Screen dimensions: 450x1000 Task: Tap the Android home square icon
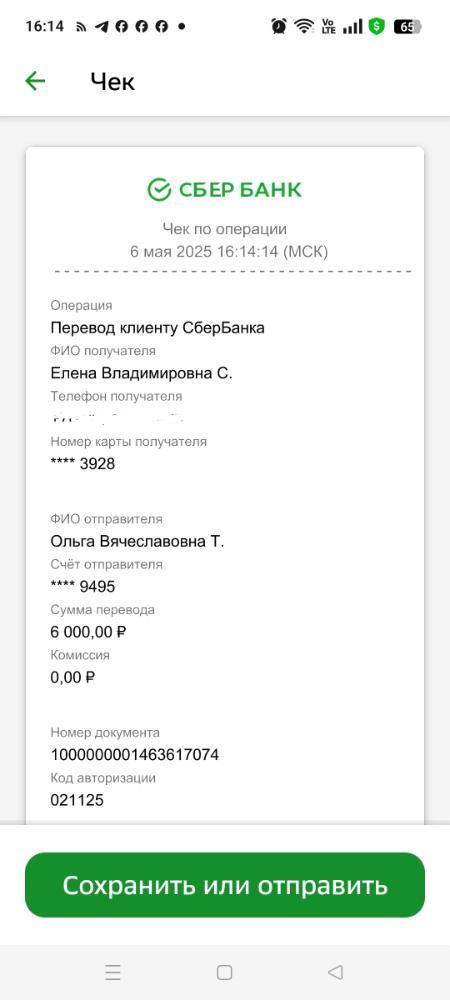pyautogui.click(x=224, y=972)
